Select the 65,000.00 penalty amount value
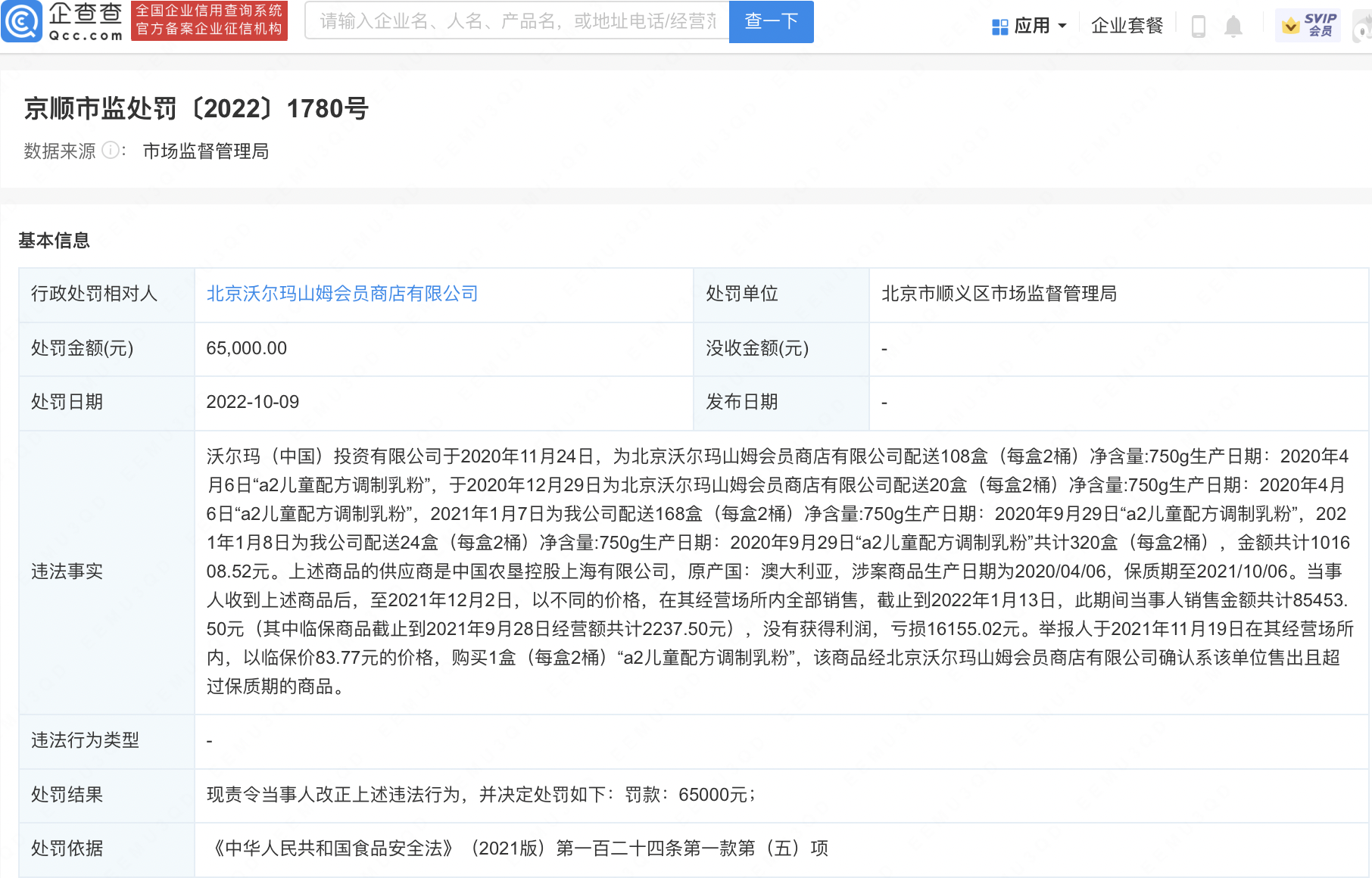 point(247,348)
